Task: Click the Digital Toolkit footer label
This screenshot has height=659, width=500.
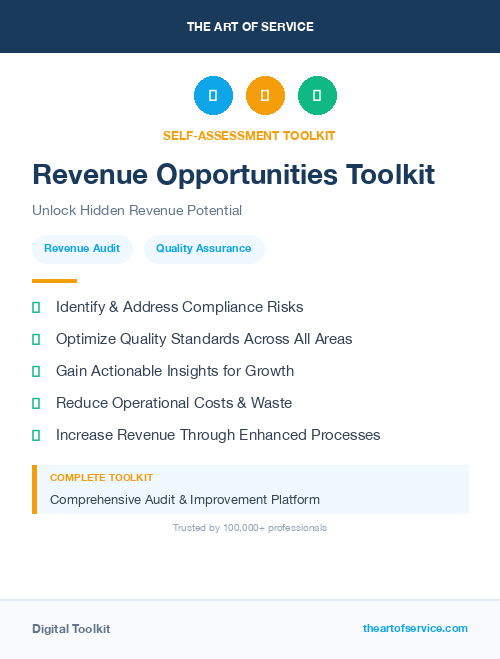Action: [x=71, y=629]
